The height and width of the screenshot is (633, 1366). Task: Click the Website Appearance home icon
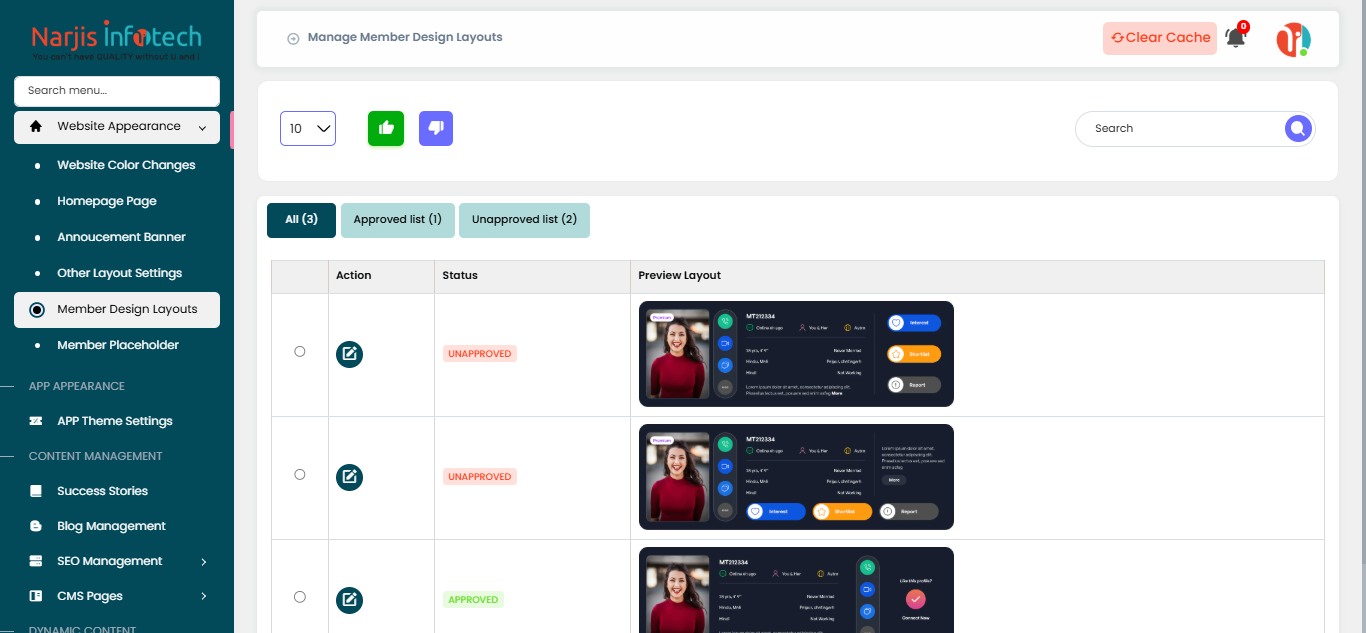pos(37,127)
